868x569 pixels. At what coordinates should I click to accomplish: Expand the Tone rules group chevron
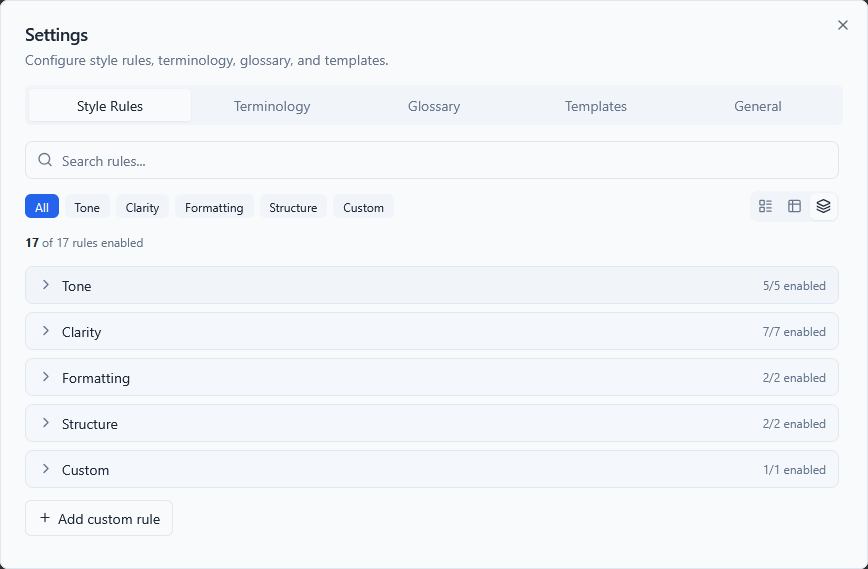click(x=46, y=285)
